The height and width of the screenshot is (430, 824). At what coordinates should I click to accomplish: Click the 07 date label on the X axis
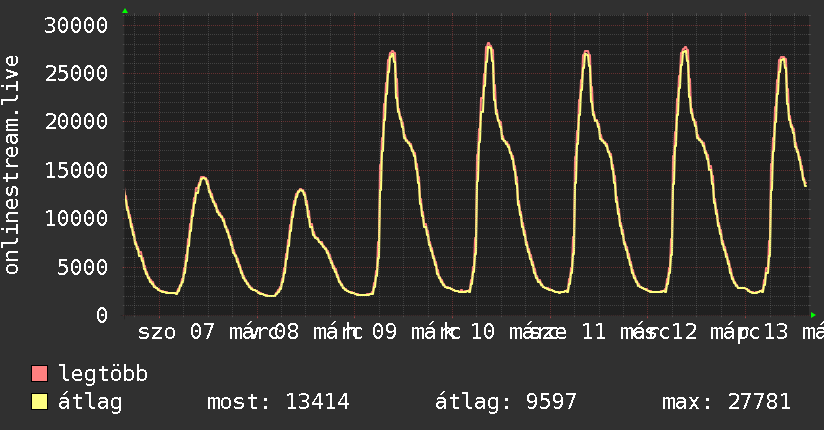click(x=202, y=331)
